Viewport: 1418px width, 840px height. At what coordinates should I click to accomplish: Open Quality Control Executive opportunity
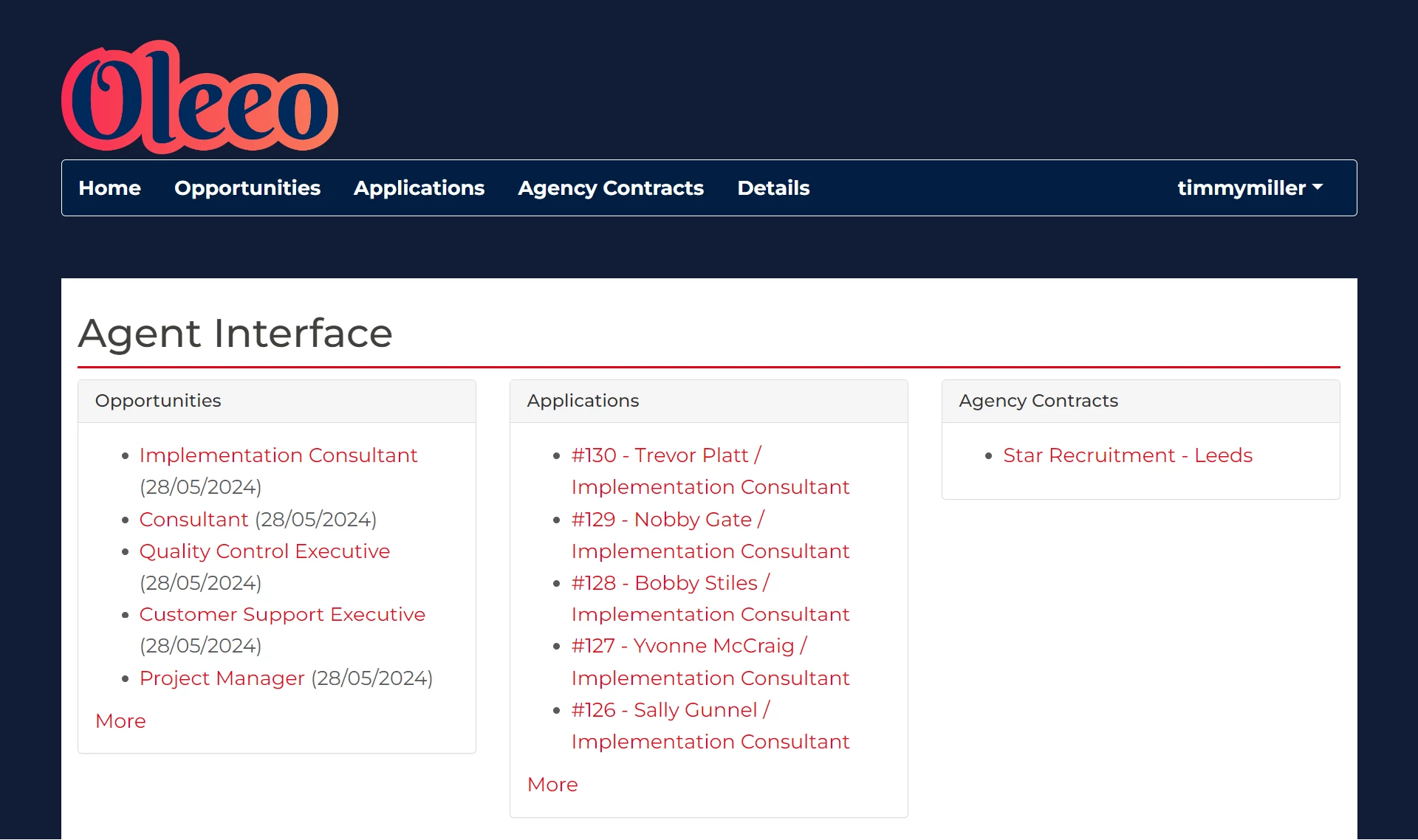tap(264, 551)
